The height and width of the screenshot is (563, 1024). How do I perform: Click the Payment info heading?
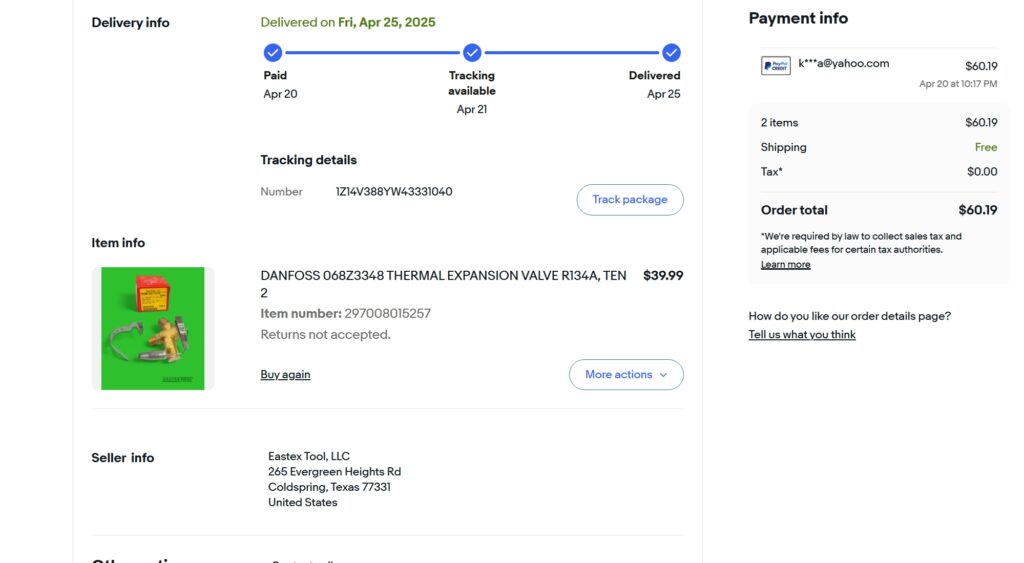[798, 18]
